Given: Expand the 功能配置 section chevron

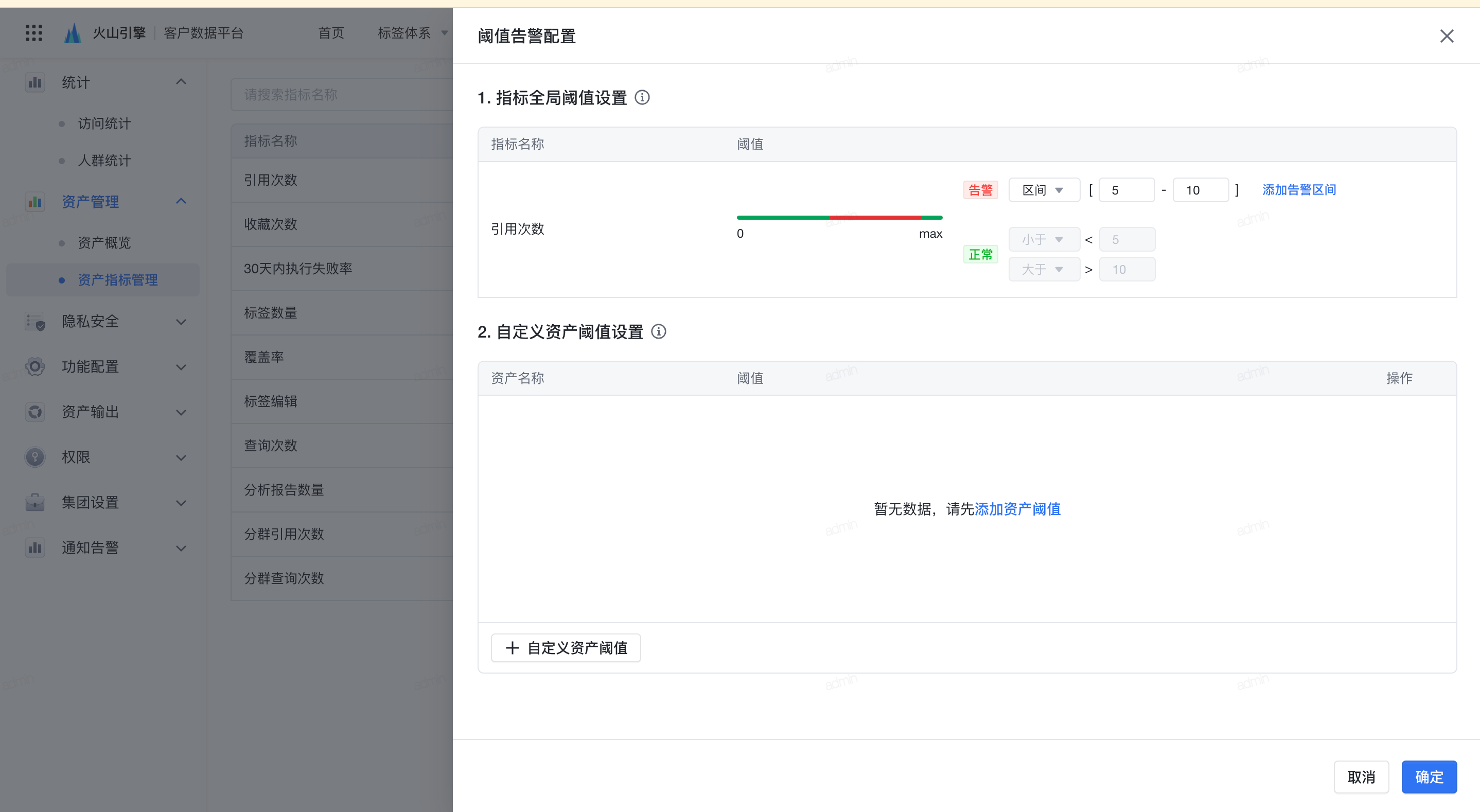Looking at the screenshot, I should [181, 367].
